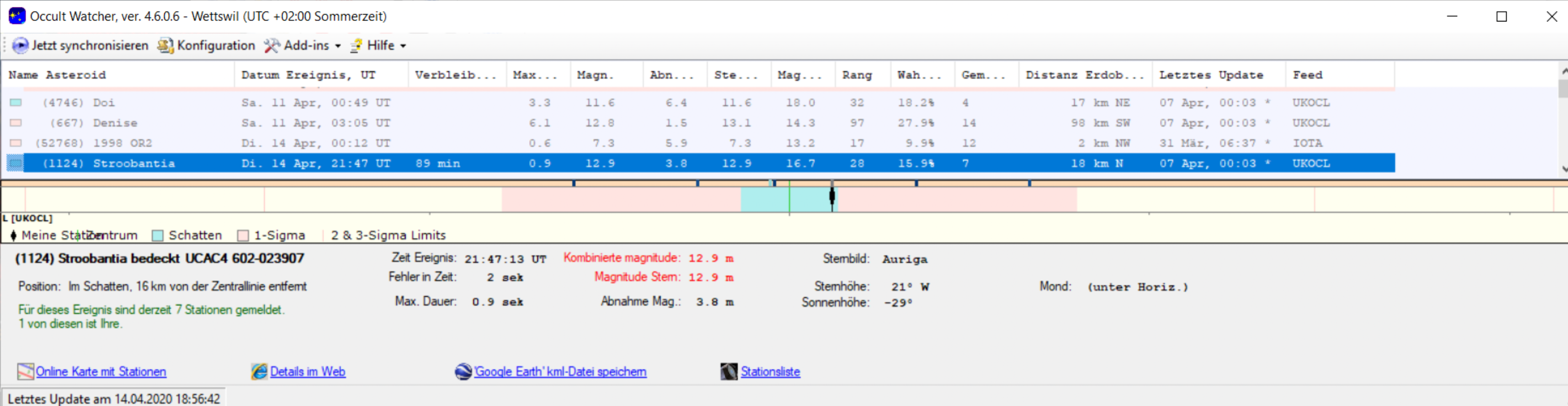This screenshot has height=406, width=1568.
Task: Click the Online Karte map icon
Action: [25, 372]
